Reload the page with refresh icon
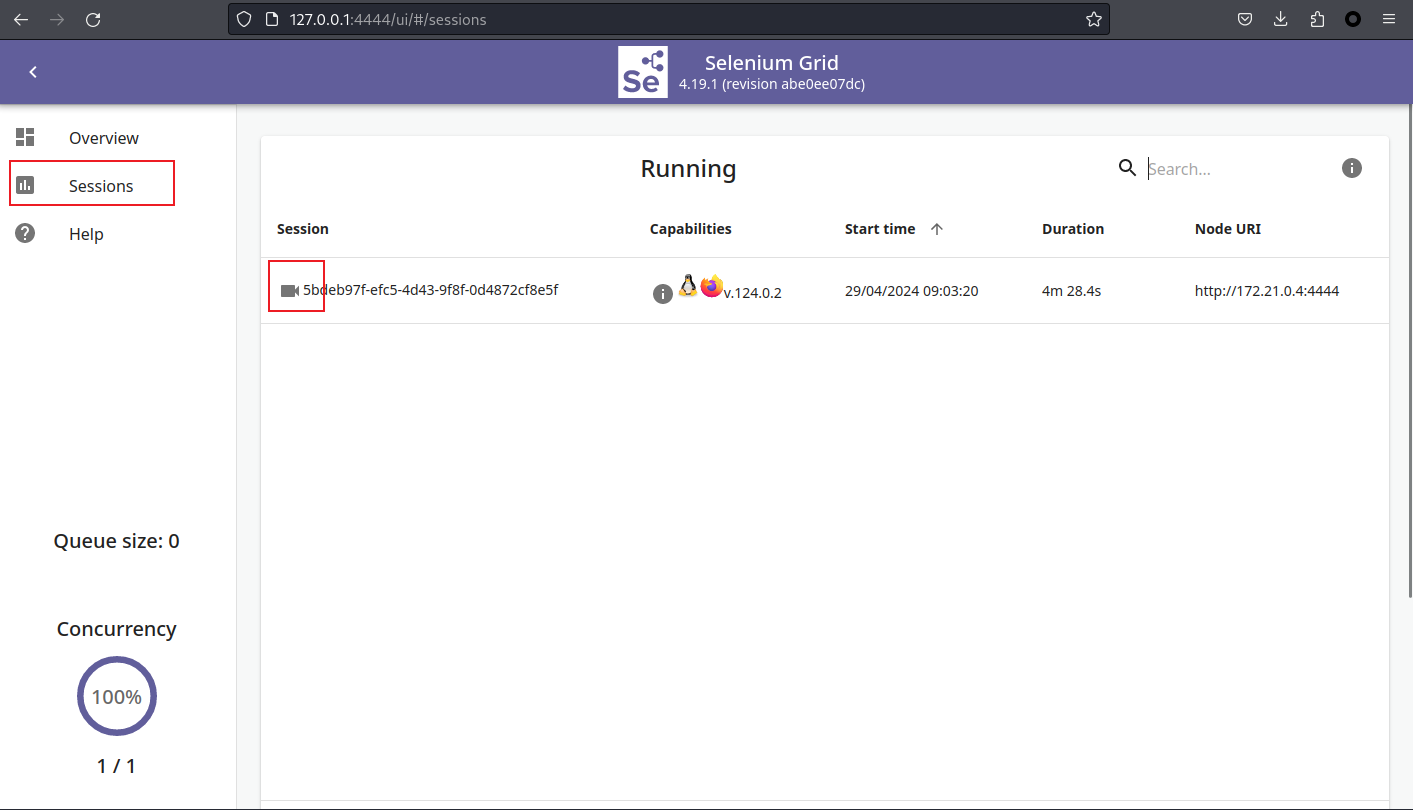 (93, 19)
